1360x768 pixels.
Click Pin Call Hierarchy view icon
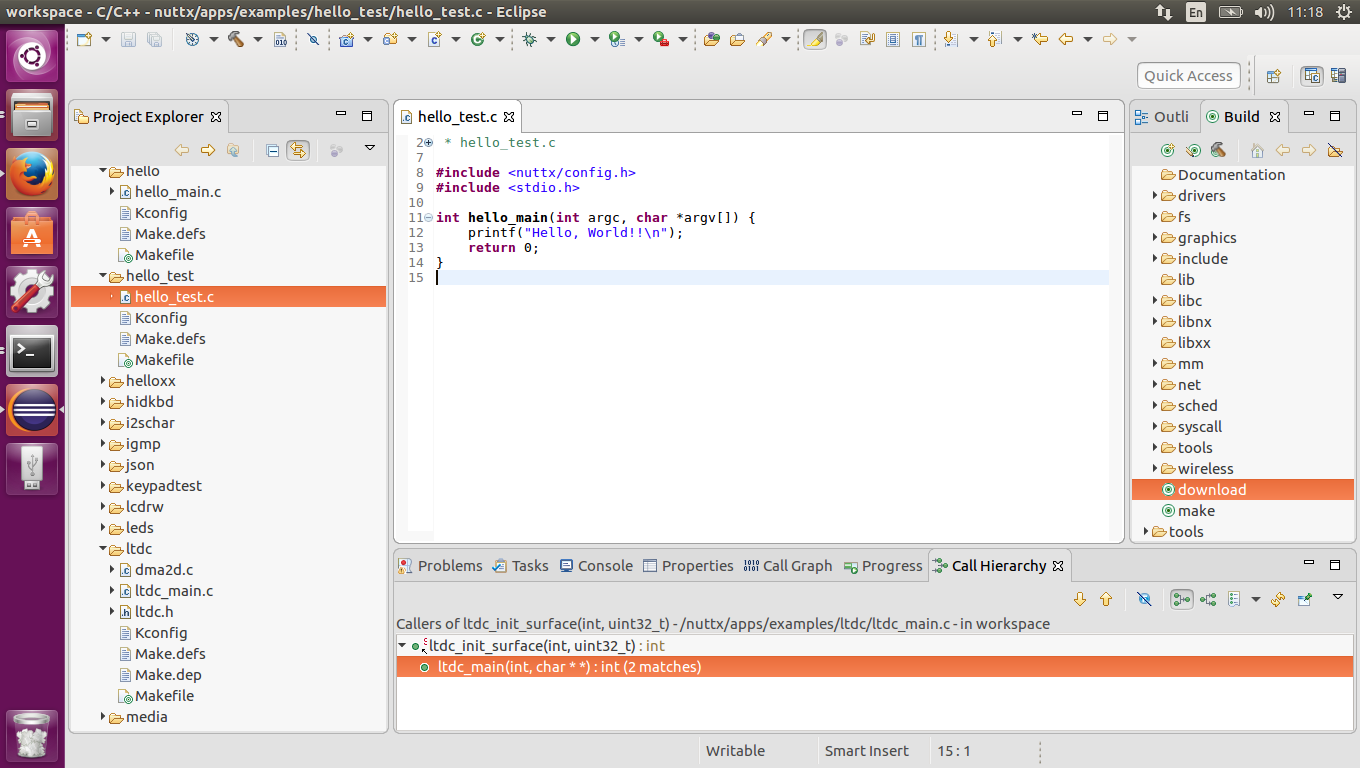(1304, 599)
